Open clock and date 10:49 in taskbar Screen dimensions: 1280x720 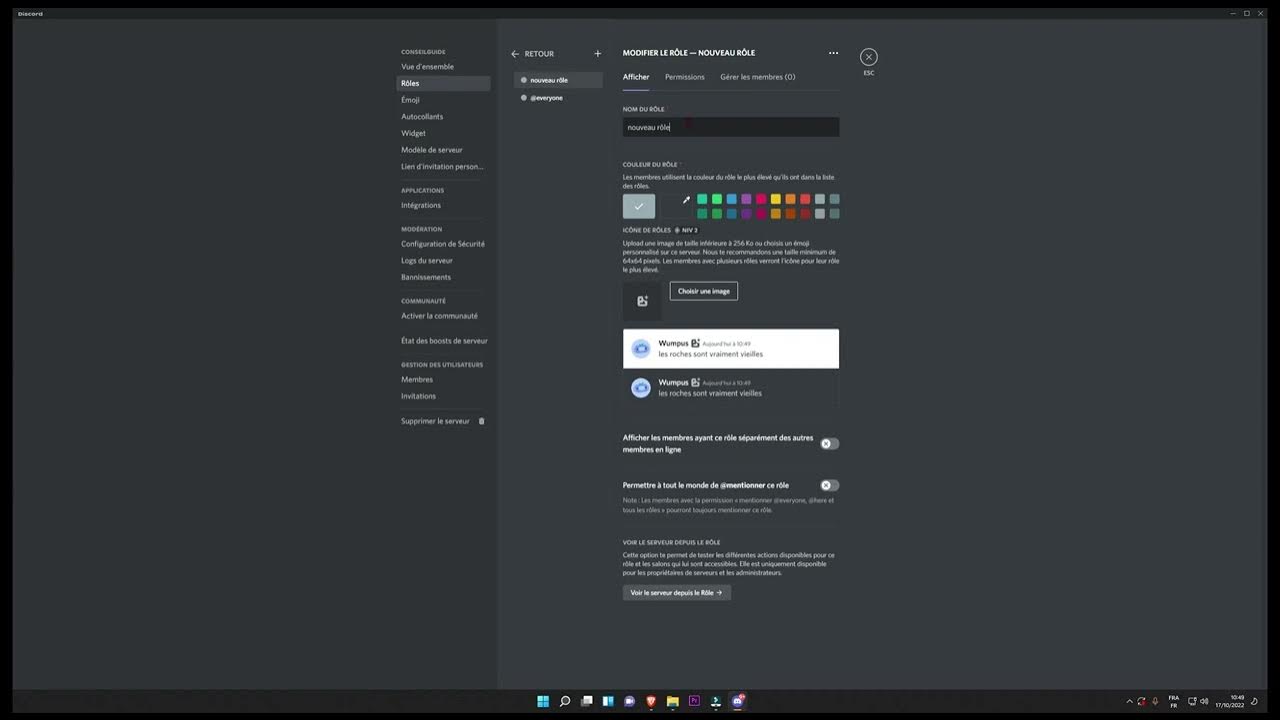pos(1232,701)
